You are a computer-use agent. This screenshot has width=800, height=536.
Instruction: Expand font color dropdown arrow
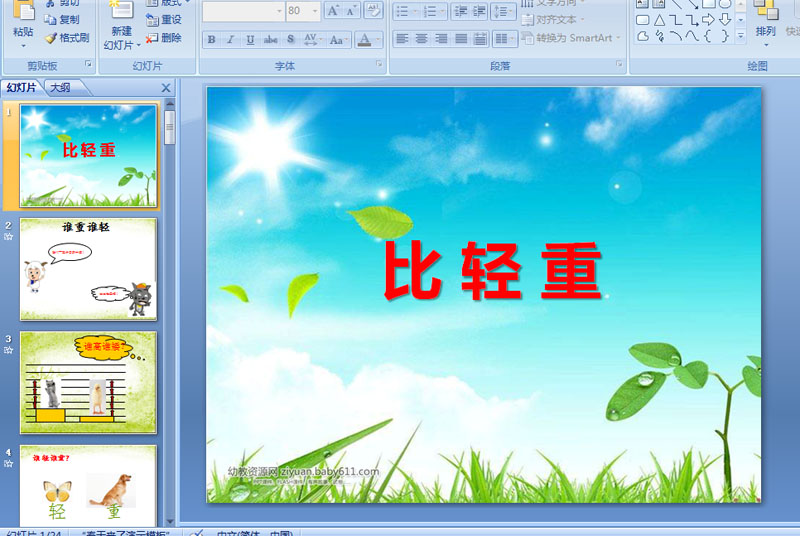tap(378, 39)
